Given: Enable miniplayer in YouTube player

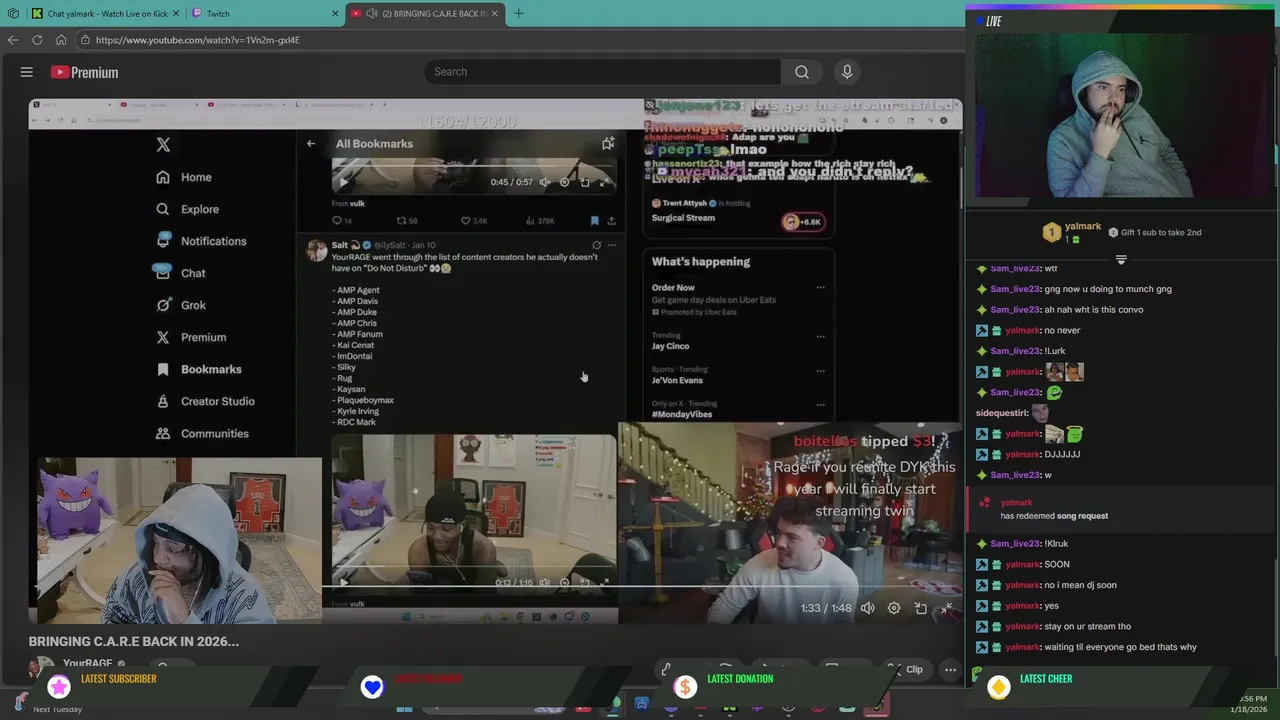Looking at the screenshot, I should tap(921, 608).
